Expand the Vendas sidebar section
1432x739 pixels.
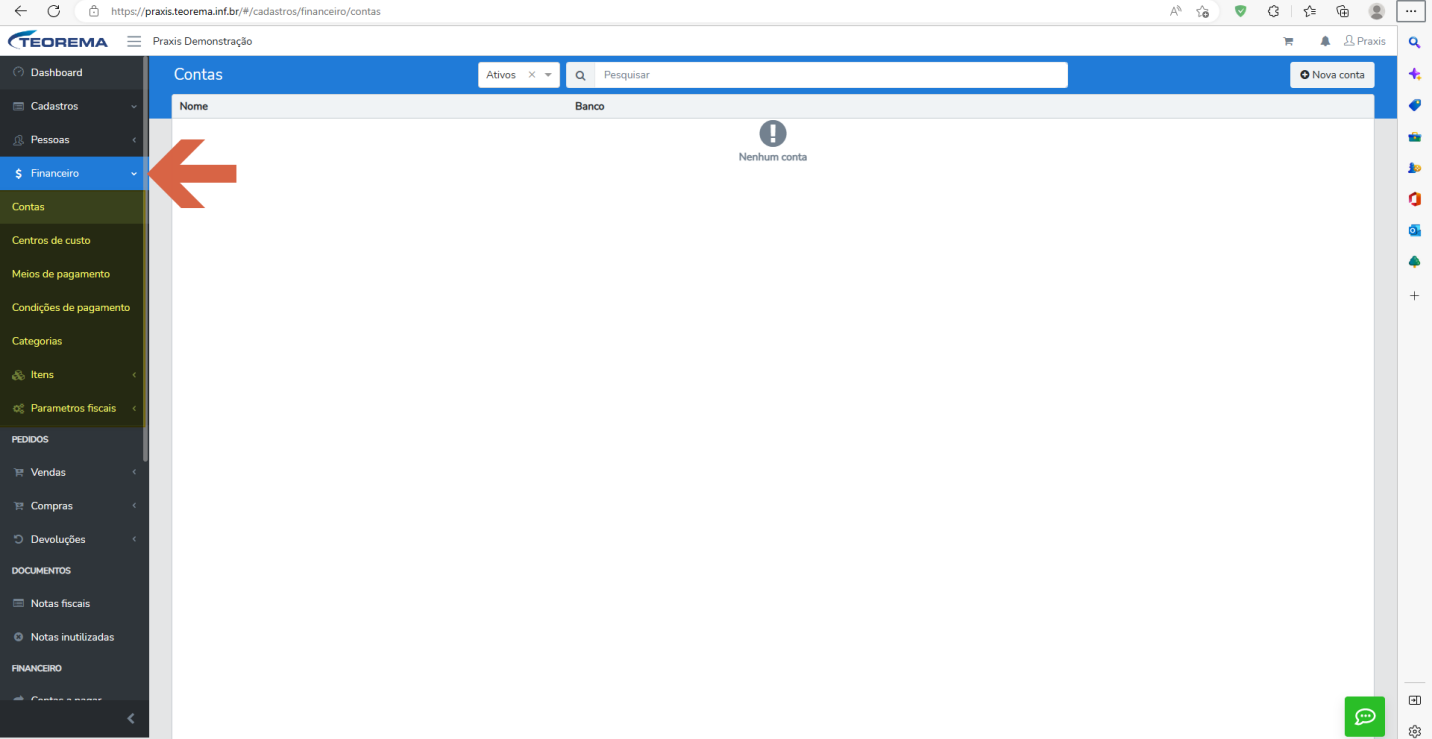pos(74,472)
